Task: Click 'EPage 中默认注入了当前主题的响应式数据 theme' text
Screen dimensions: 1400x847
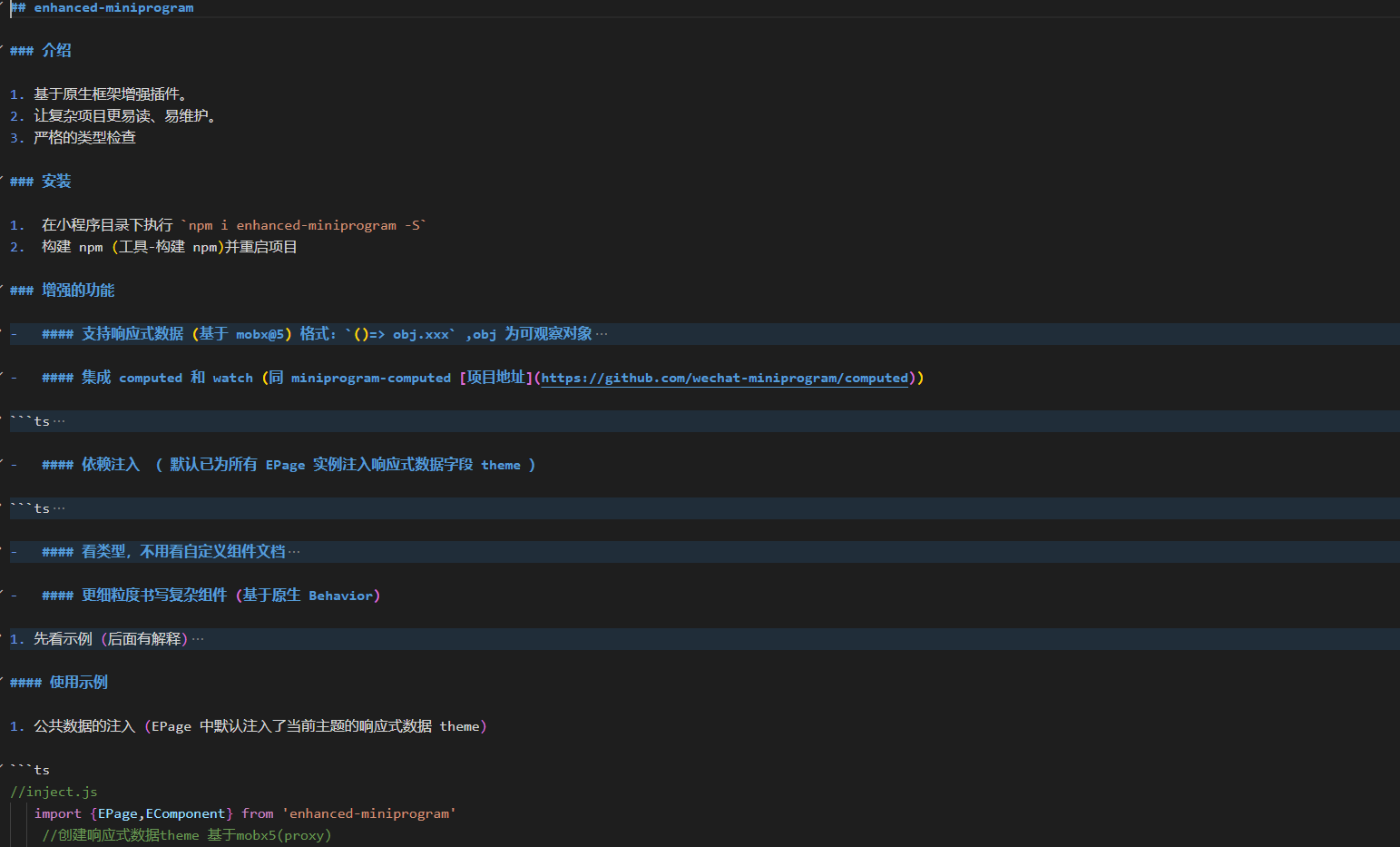Action: [316, 726]
